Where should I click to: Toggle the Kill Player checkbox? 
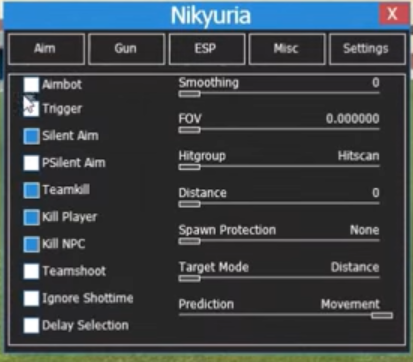click(31, 217)
